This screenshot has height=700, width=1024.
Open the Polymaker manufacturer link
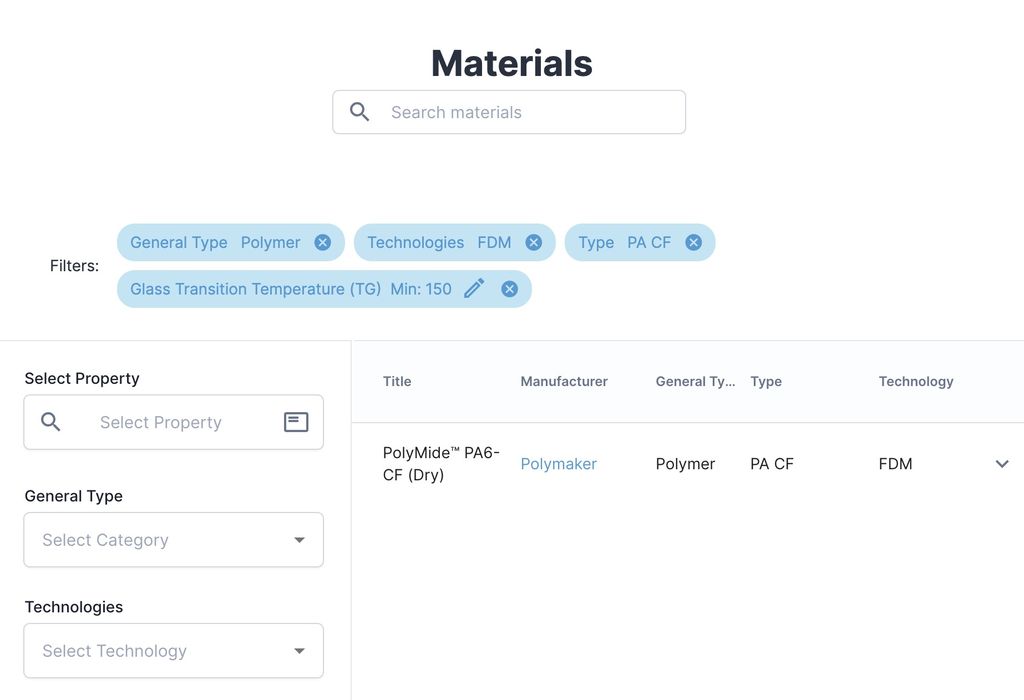558,464
